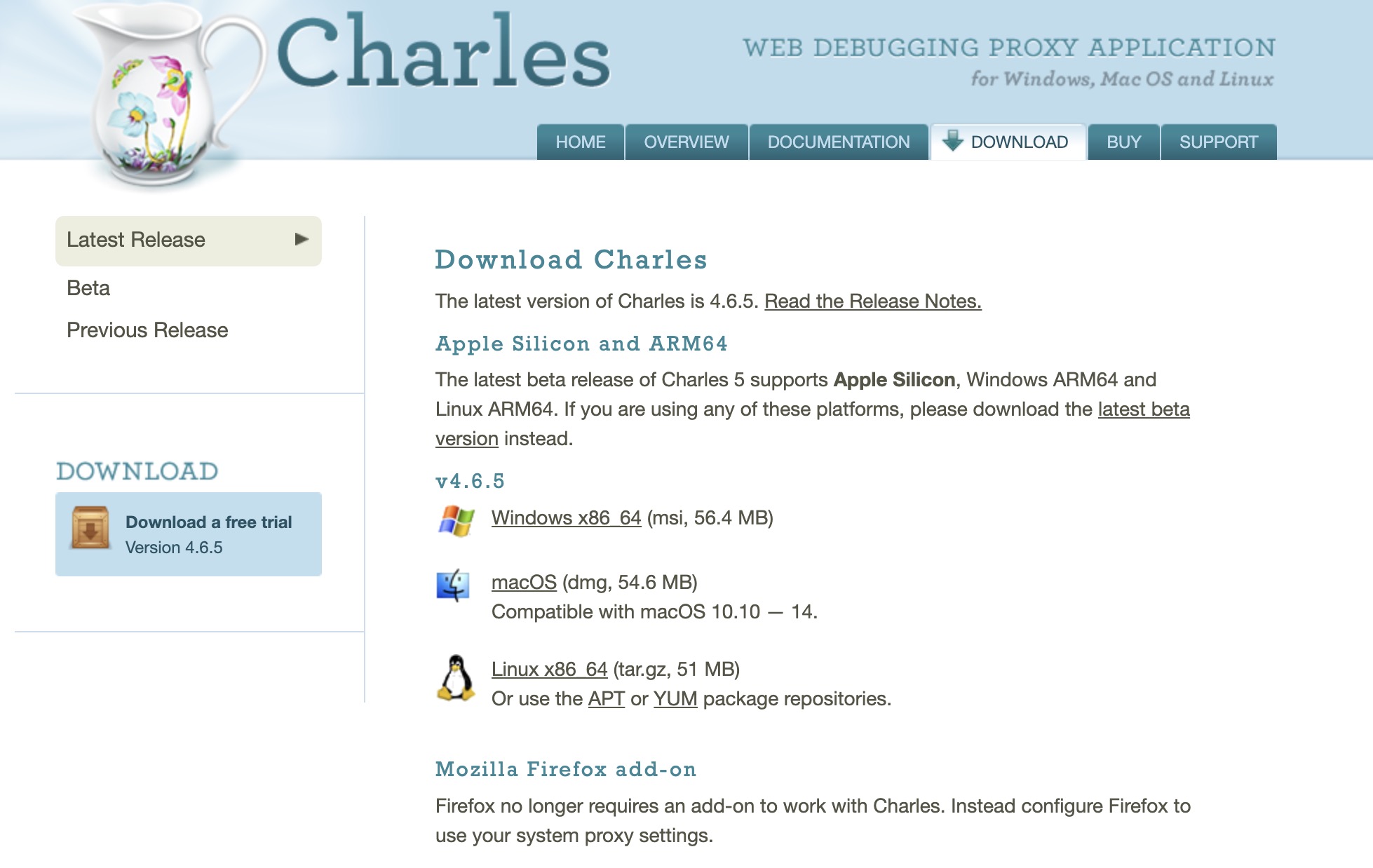This screenshot has width=1373, height=868.
Task: Open the APT repository link
Action: 607,698
